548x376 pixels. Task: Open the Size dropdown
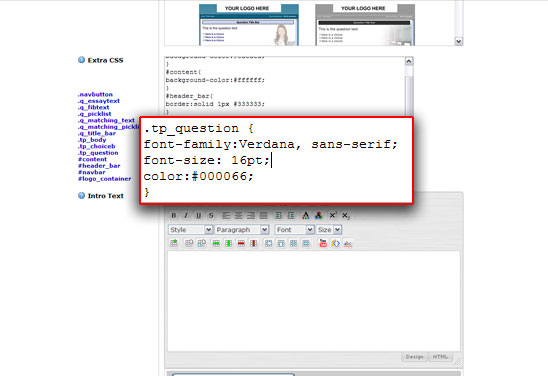coord(329,230)
